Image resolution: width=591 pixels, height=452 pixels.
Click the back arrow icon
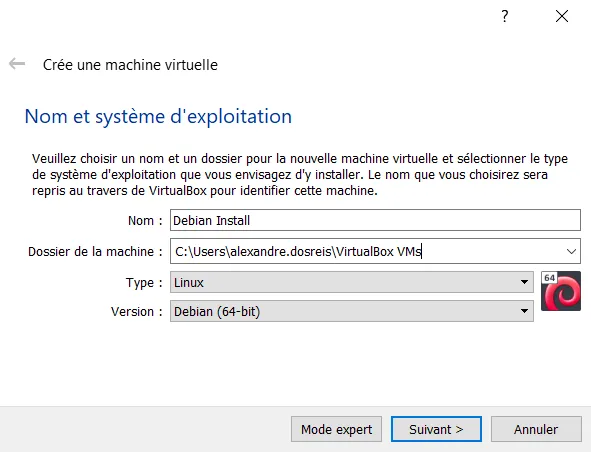click(x=17, y=64)
